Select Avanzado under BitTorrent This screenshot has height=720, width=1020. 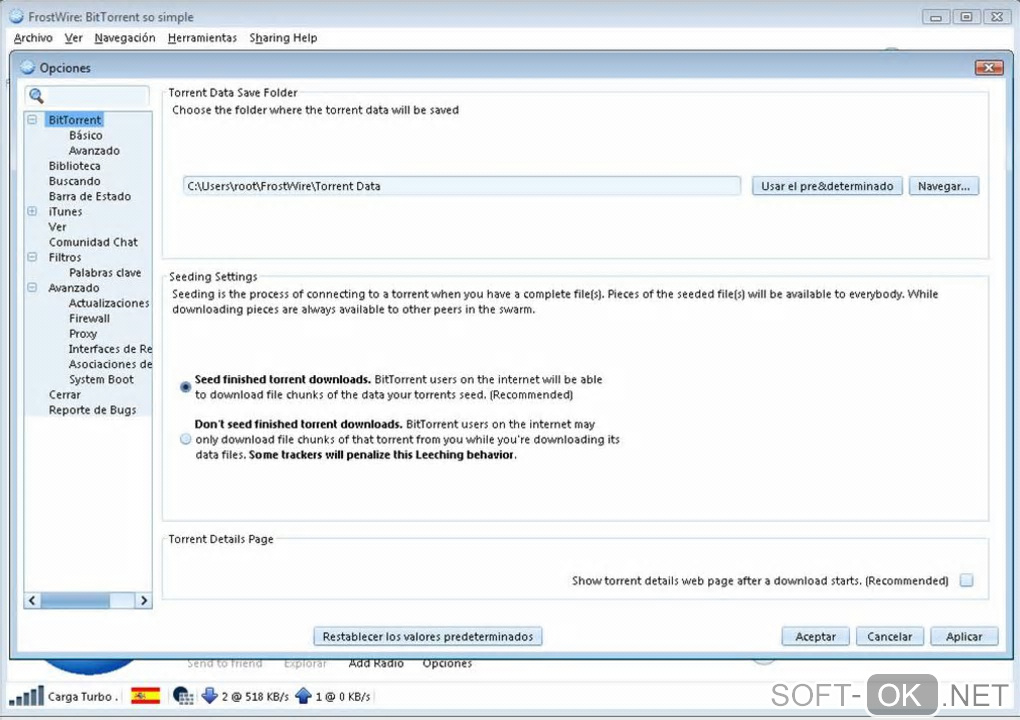point(94,150)
